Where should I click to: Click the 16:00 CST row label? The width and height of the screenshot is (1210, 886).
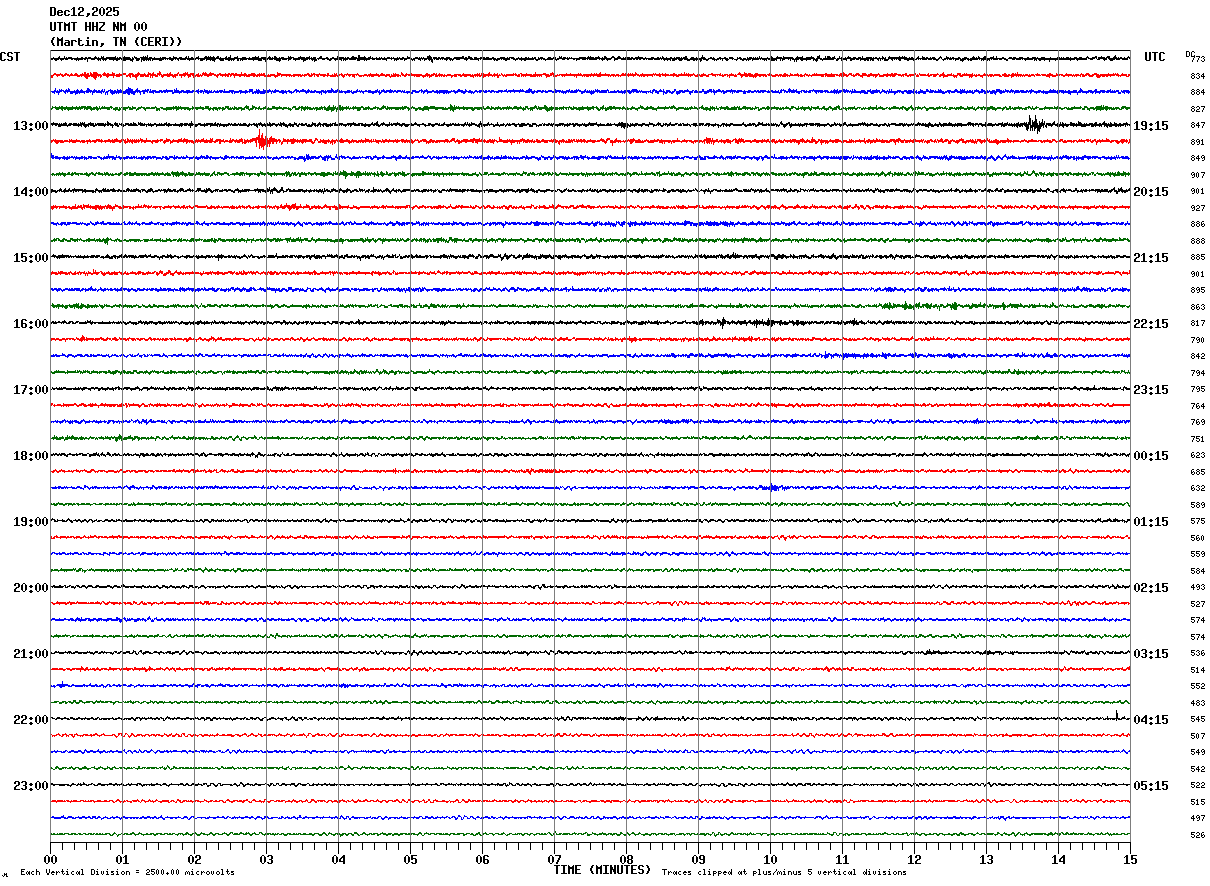tap(30, 324)
